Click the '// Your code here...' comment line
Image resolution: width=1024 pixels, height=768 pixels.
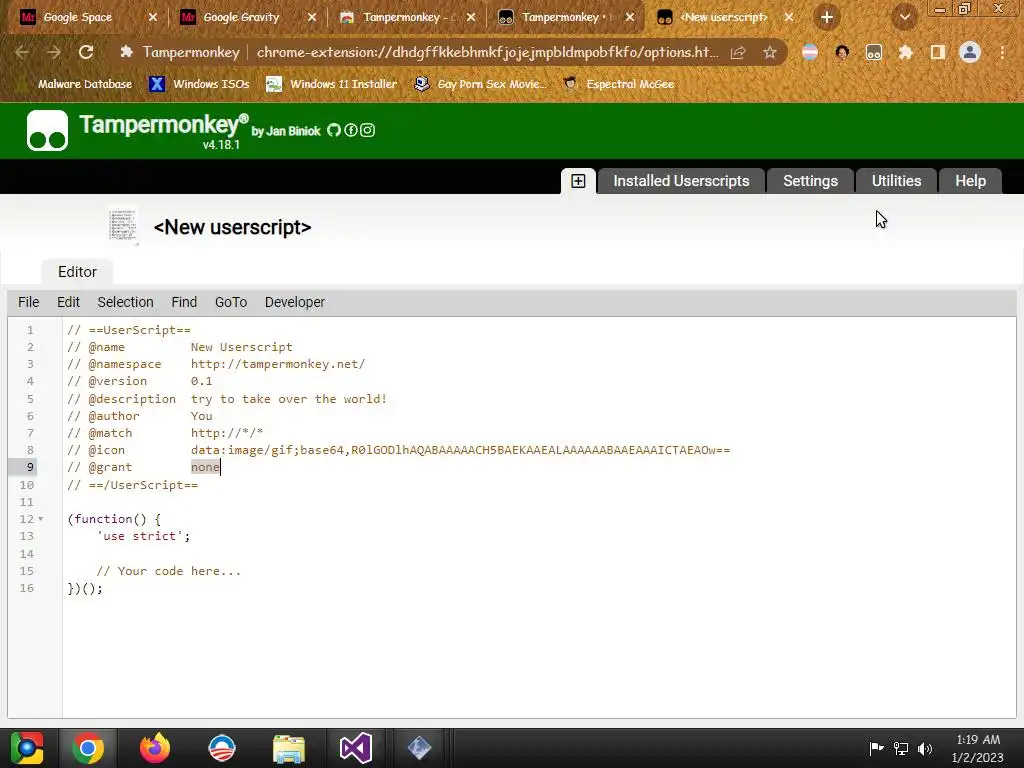(x=168, y=571)
